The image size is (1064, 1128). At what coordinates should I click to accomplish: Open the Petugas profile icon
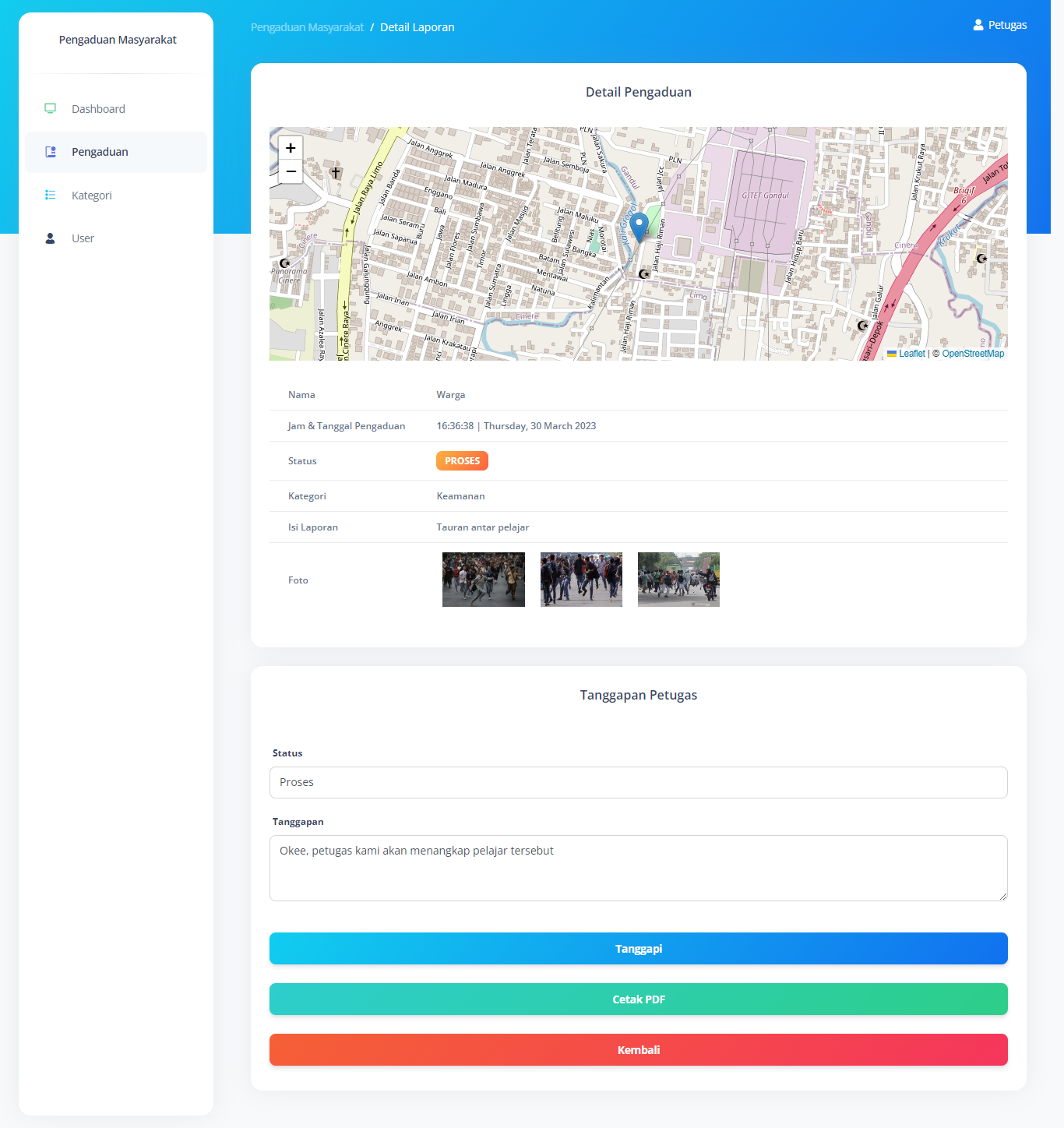(x=978, y=25)
